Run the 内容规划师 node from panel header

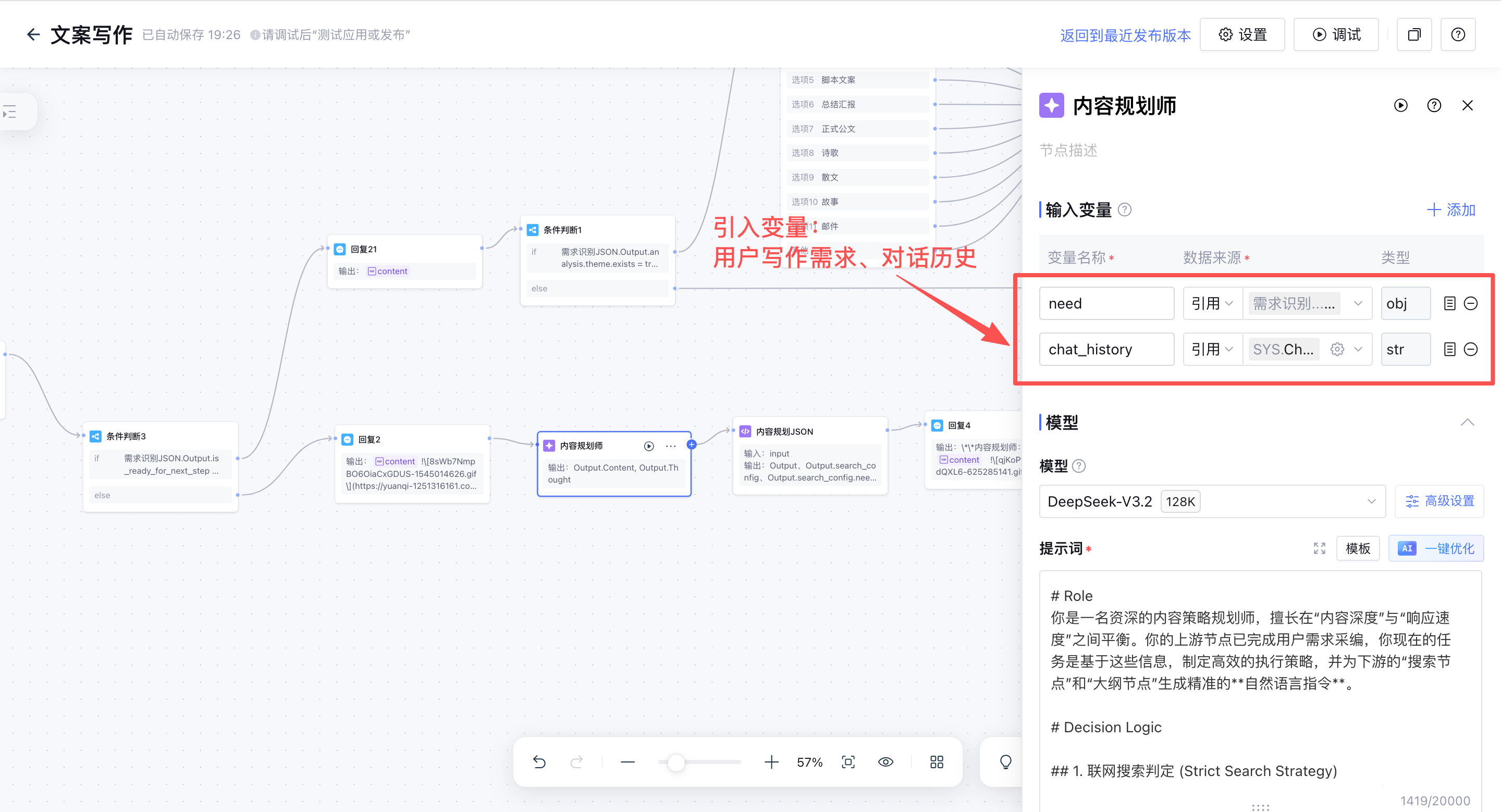tap(1400, 105)
